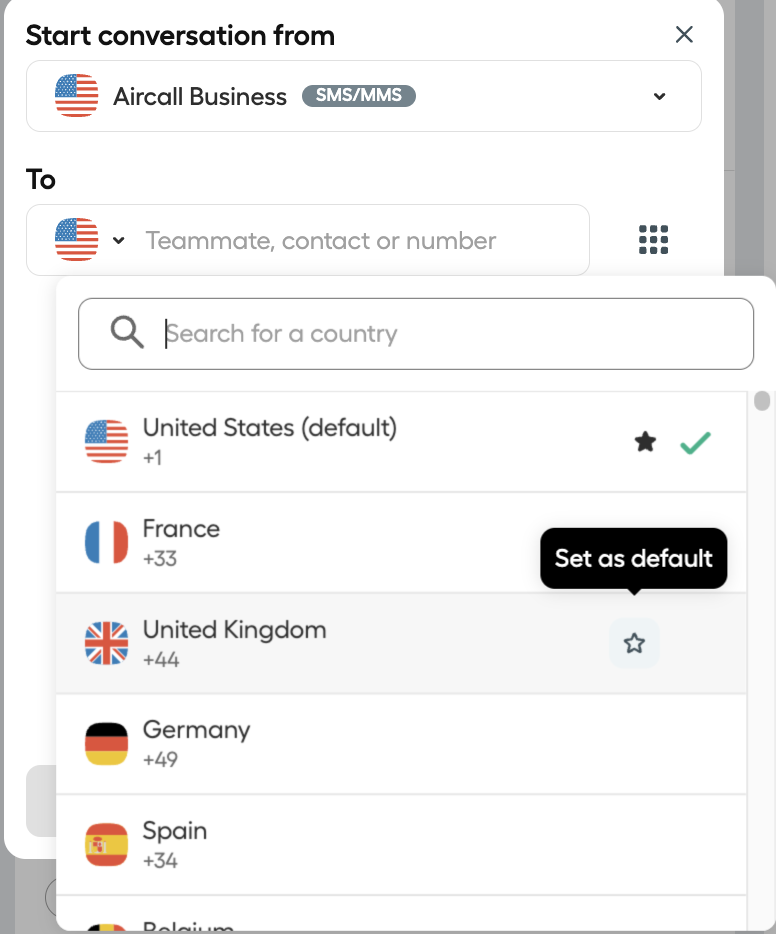Select France +33 from country list
Viewport: 776px width, 934px height.
point(401,543)
